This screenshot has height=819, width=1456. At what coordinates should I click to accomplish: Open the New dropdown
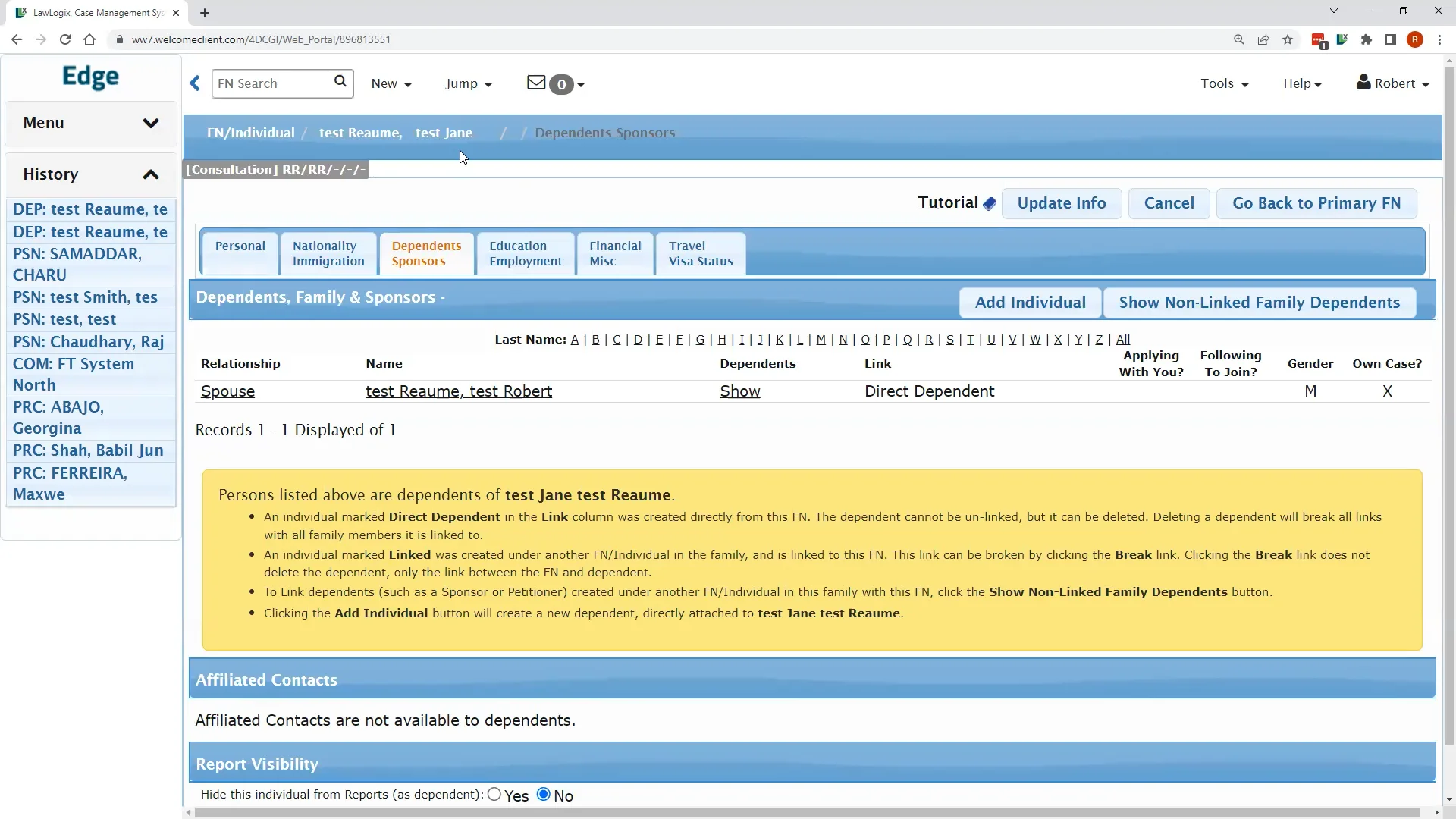[391, 83]
